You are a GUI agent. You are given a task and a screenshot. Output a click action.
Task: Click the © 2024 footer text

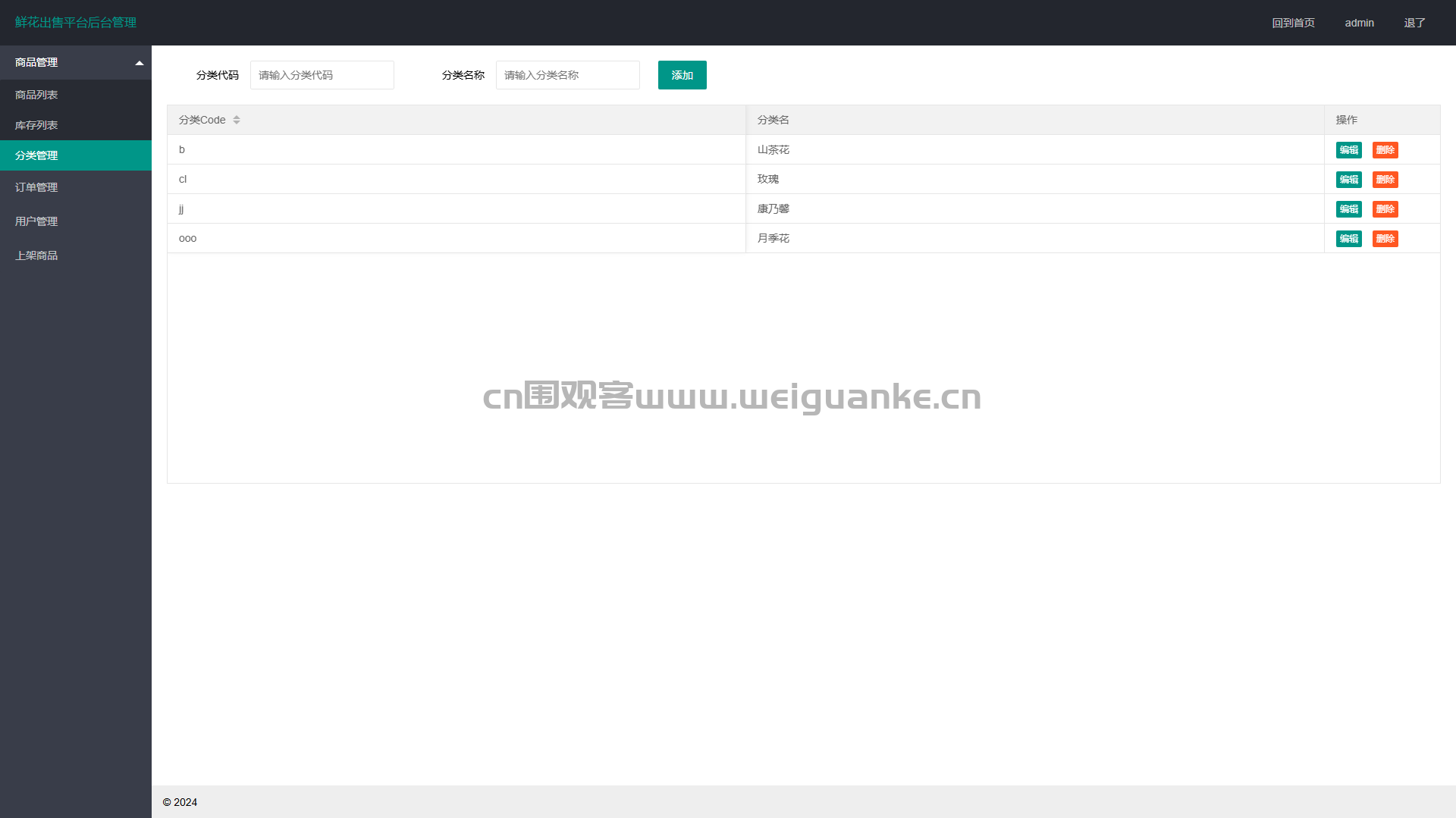coord(180,802)
